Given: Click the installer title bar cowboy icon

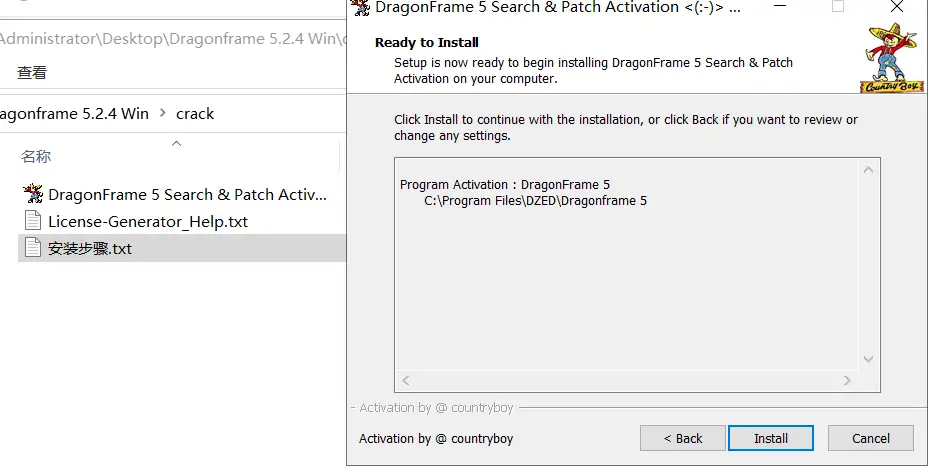Looking at the screenshot, I should pos(360,7).
